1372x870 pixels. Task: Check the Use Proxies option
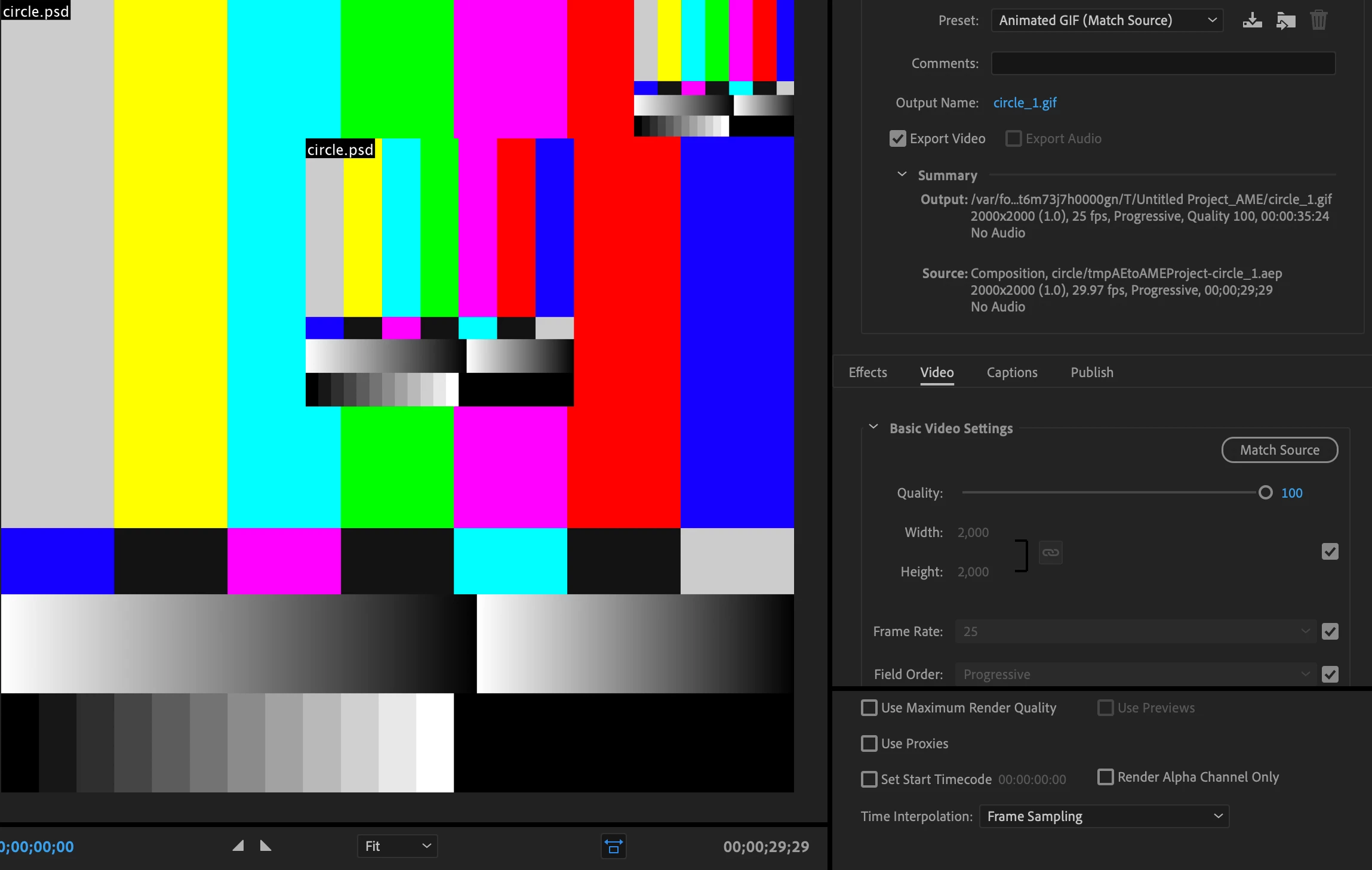[x=869, y=743]
